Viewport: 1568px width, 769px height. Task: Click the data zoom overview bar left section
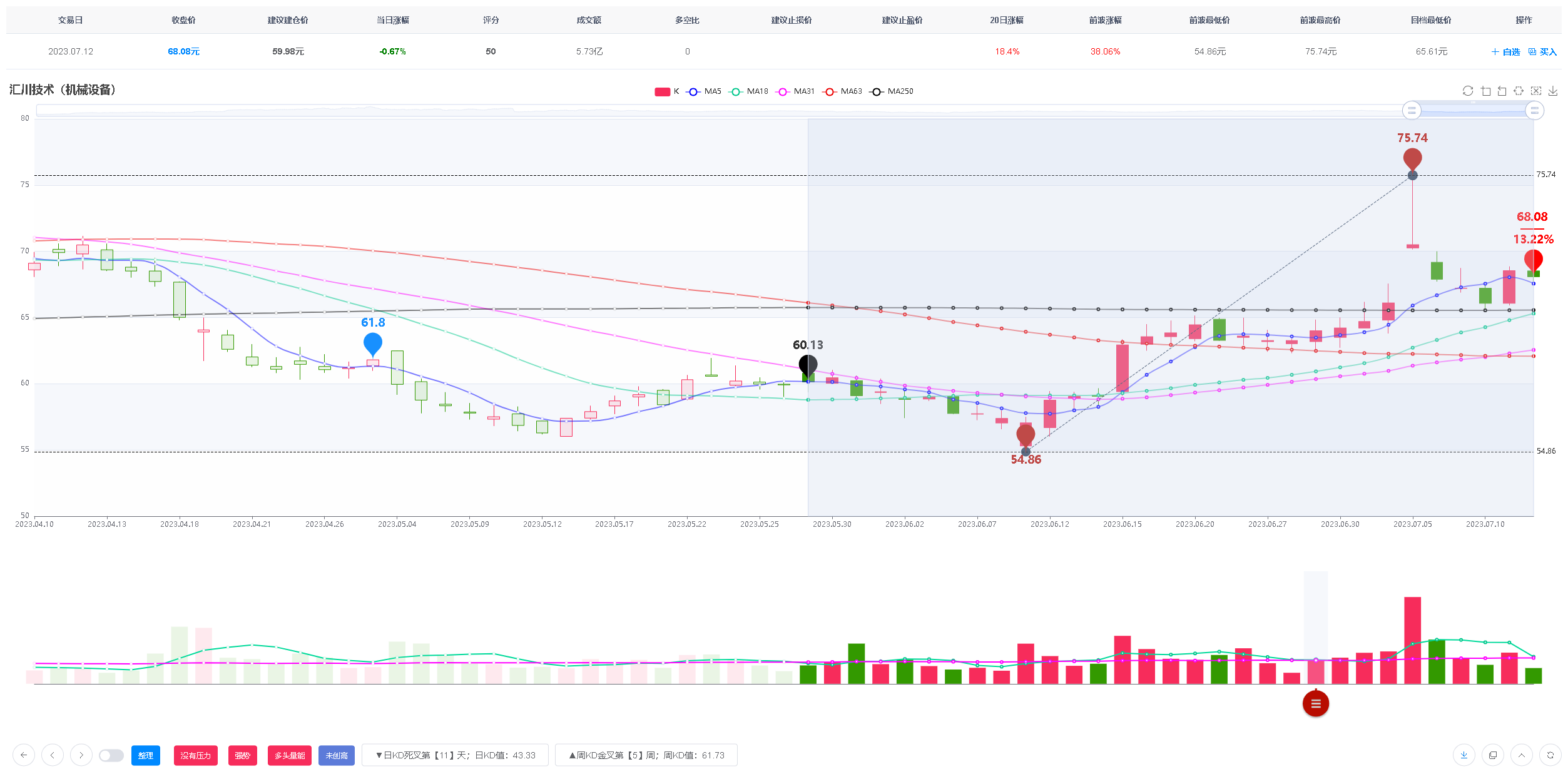pos(720,111)
